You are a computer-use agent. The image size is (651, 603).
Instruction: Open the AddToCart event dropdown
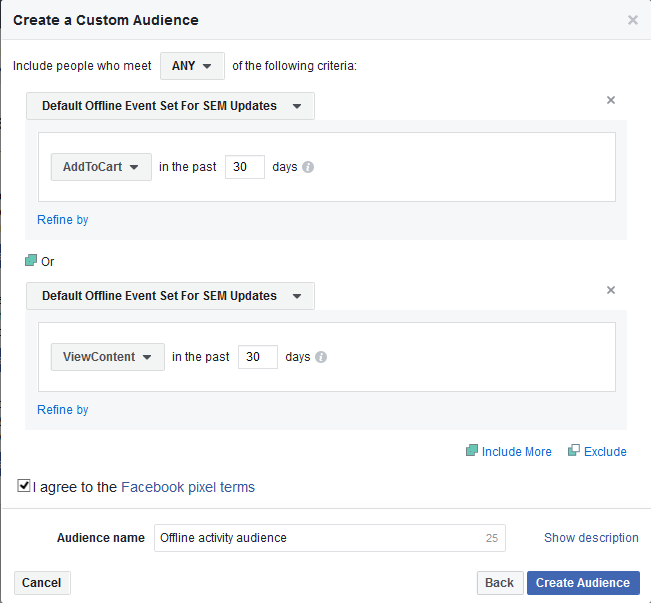pyautogui.click(x=101, y=167)
